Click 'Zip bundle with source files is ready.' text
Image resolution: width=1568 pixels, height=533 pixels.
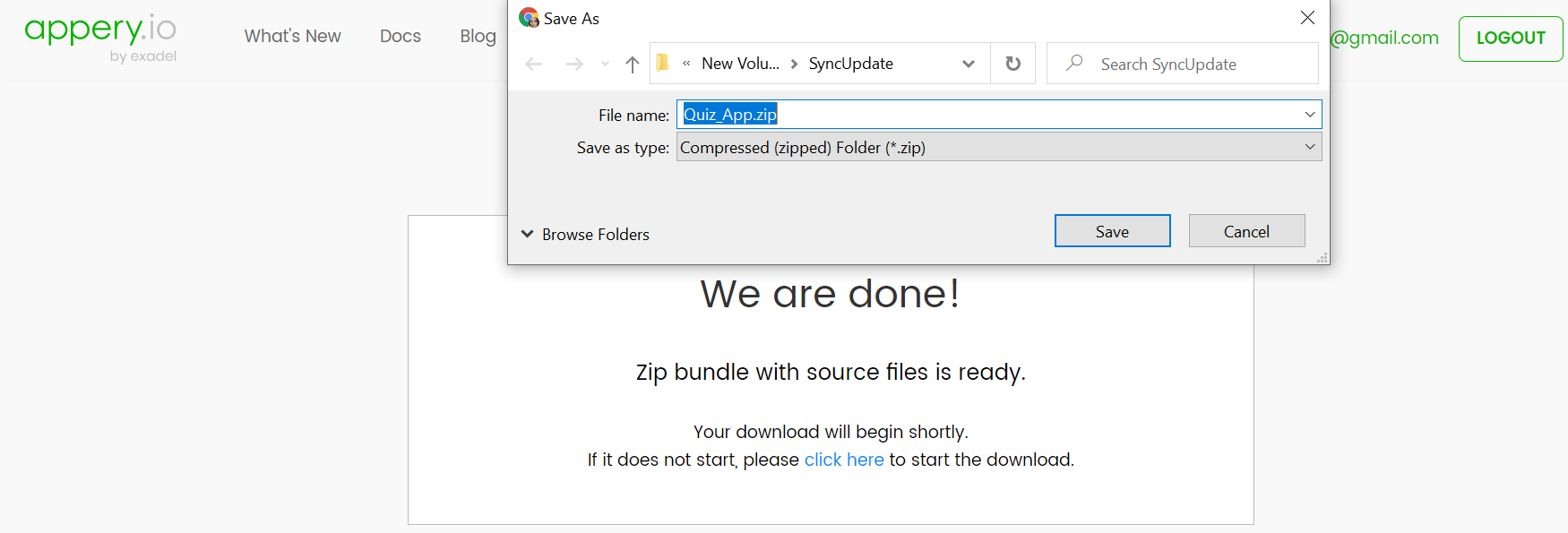coord(831,372)
